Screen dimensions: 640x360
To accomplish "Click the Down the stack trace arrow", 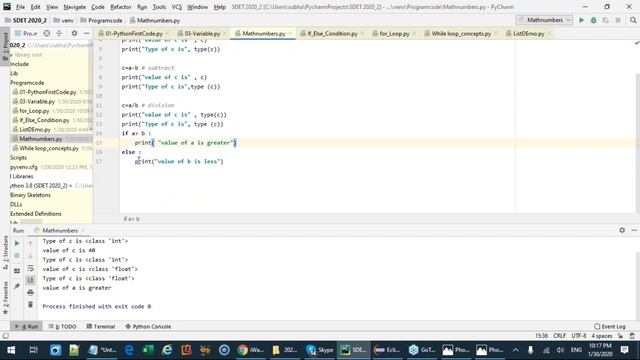I will pos(30,256).
